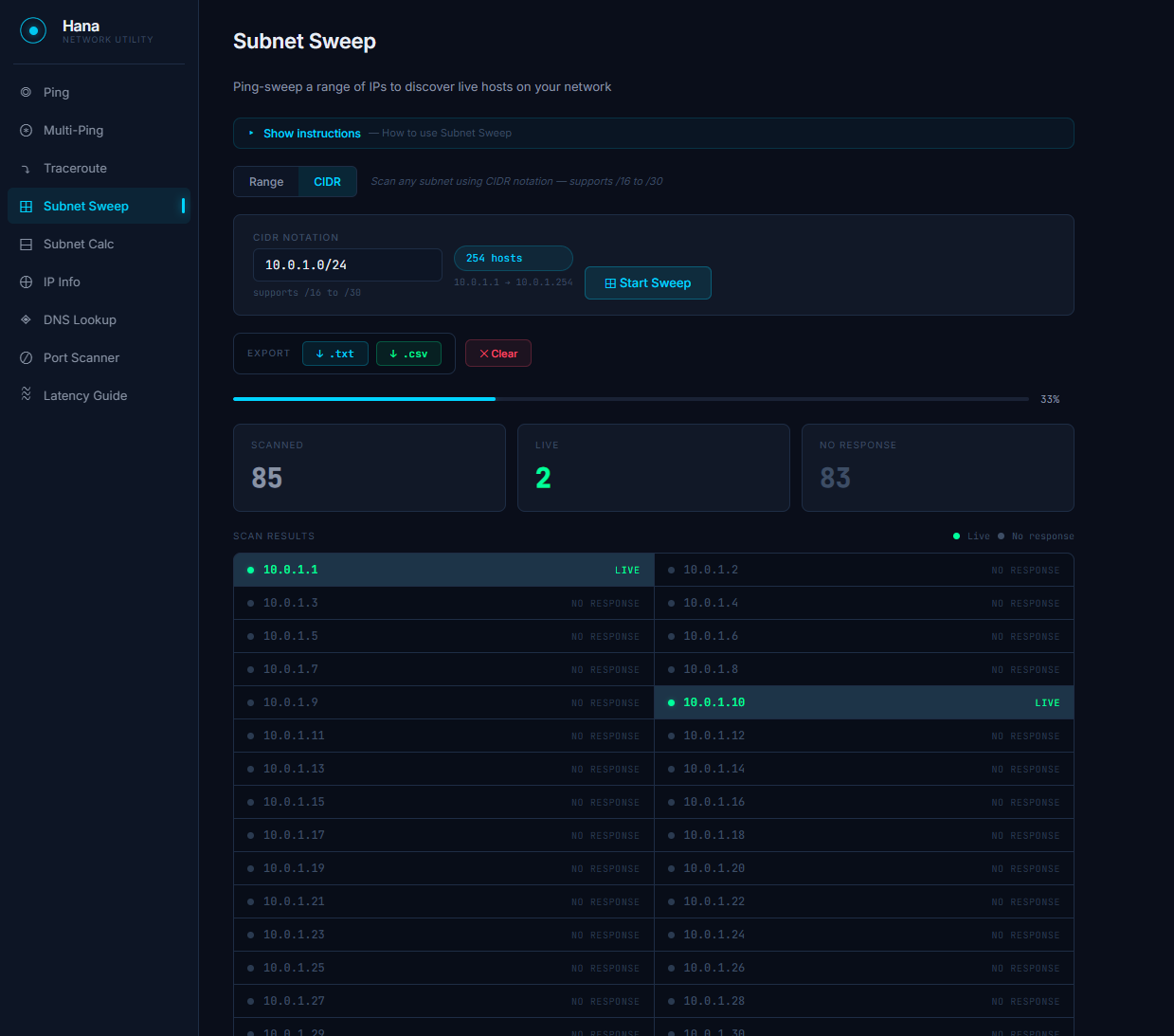Click result row 10.0.1.15
Image resolution: width=1174 pixels, height=1036 pixels.
[443, 802]
